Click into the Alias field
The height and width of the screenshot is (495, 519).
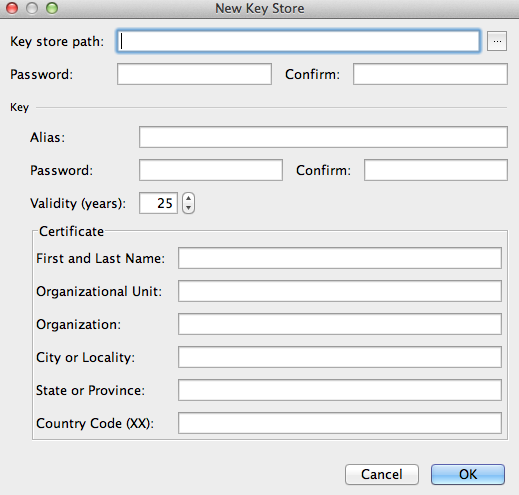point(323,137)
